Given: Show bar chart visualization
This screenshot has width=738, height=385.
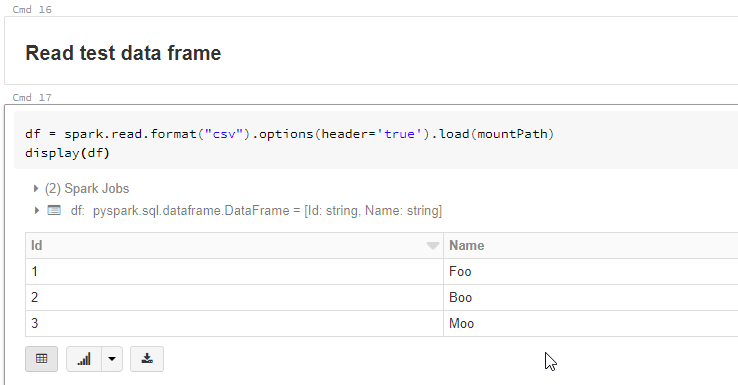Looking at the screenshot, I should pos(84,359).
